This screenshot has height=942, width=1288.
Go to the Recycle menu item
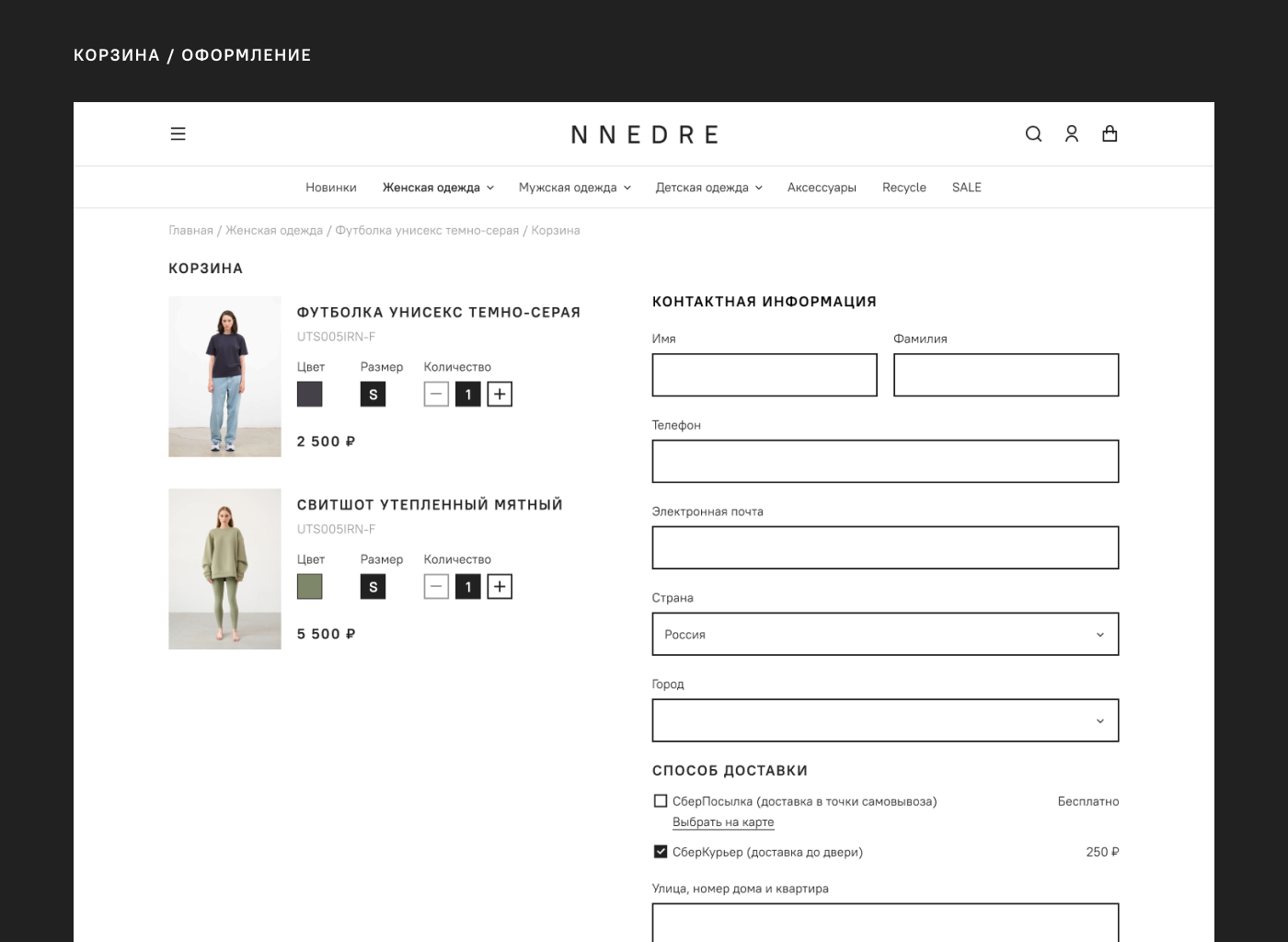point(903,188)
